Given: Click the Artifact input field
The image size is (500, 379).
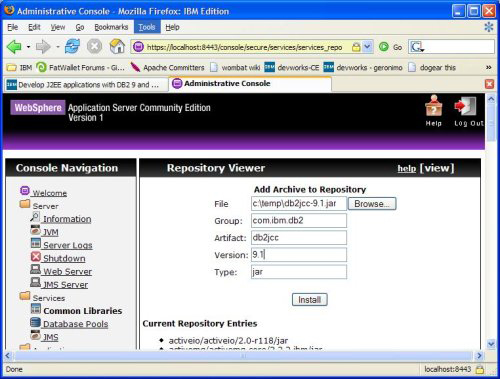Looking at the screenshot, I should pos(299,238).
